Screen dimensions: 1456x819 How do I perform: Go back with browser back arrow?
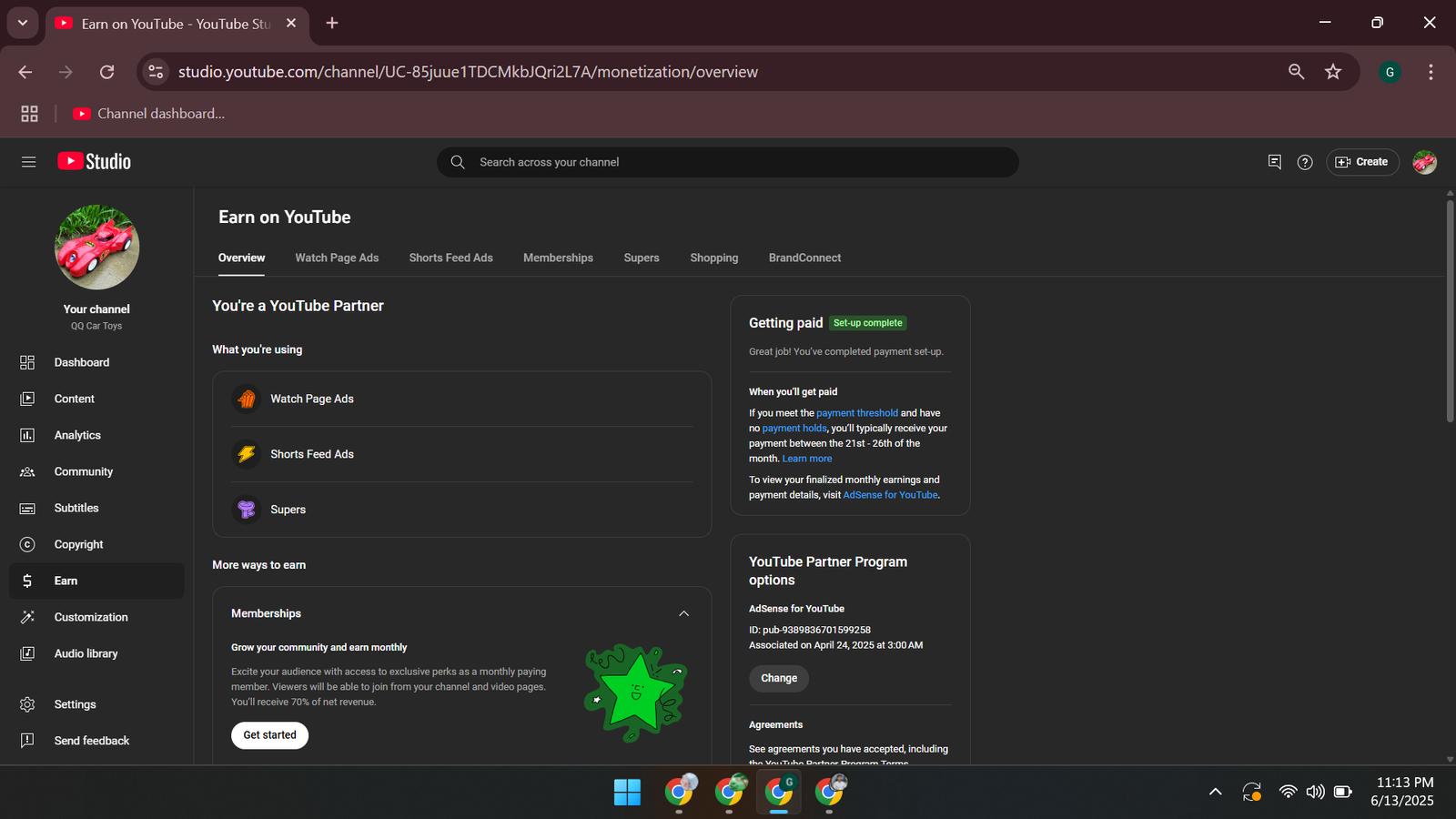click(x=25, y=72)
